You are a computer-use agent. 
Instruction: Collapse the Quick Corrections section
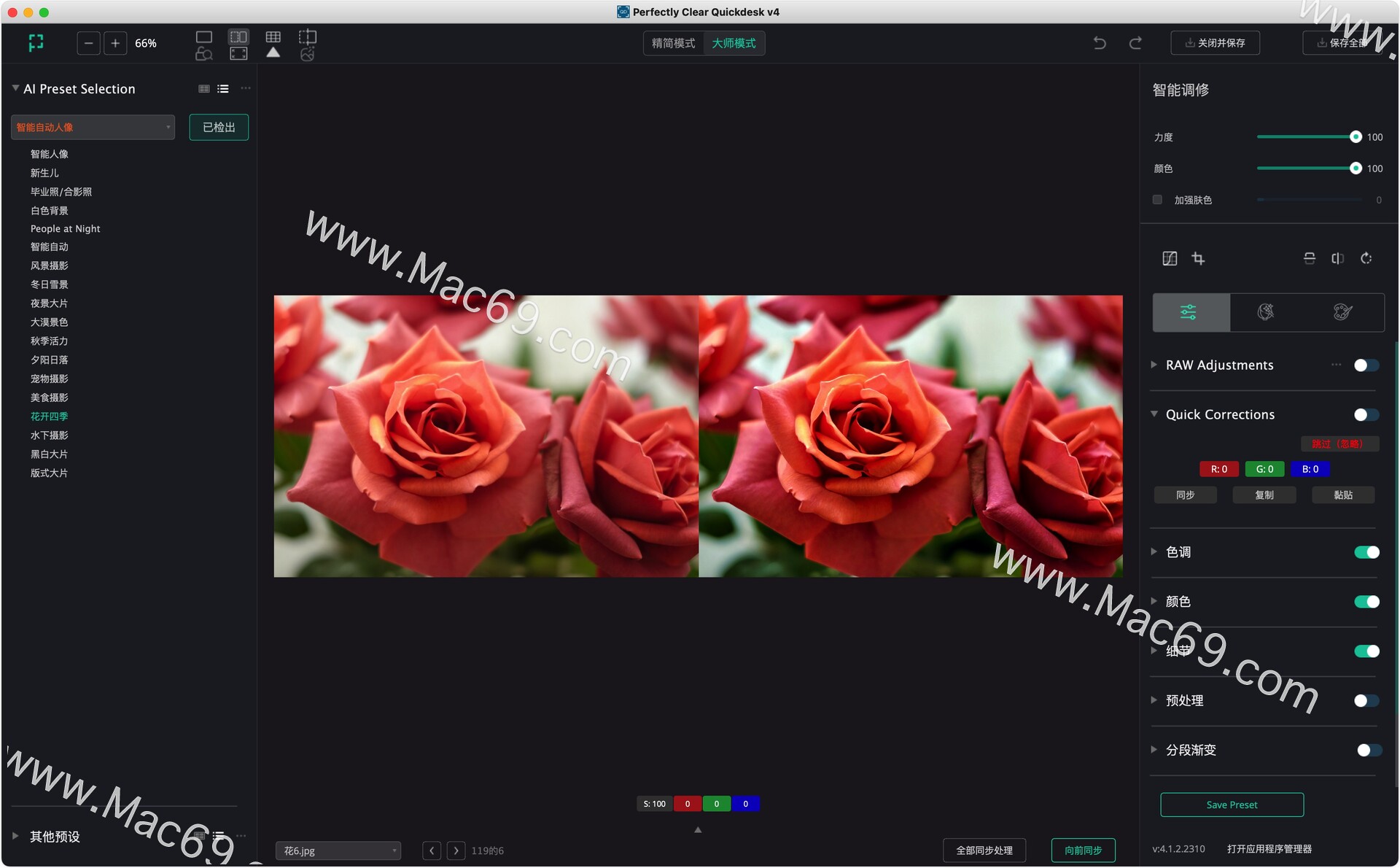(x=1154, y=414)
